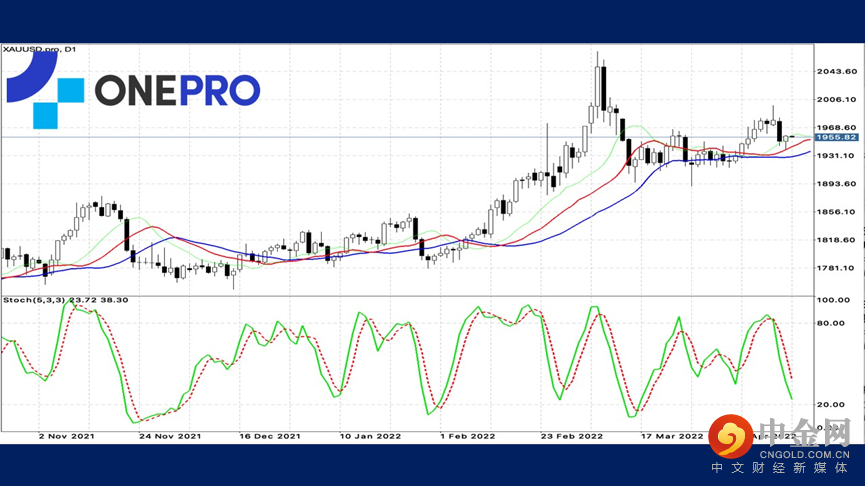Click the 1968.60 price axis label
Viewport: 865px width, 486px height.
point(837,127)
